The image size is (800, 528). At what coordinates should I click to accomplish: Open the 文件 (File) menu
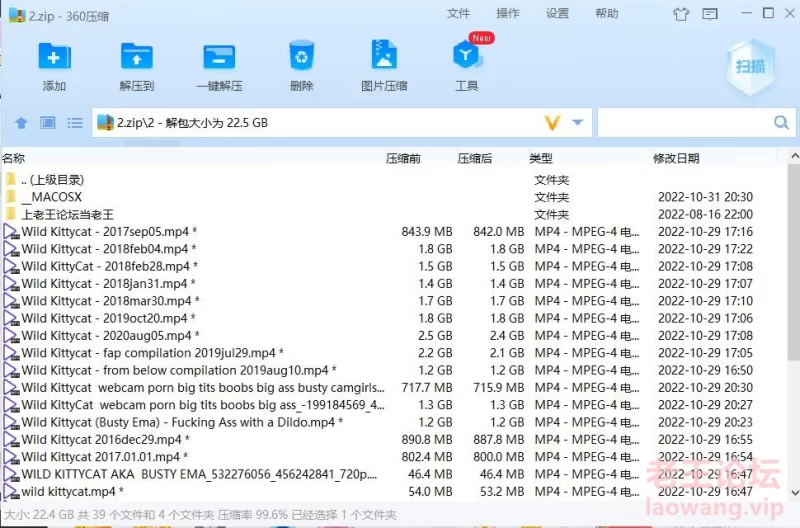click(x=458, y=14)
